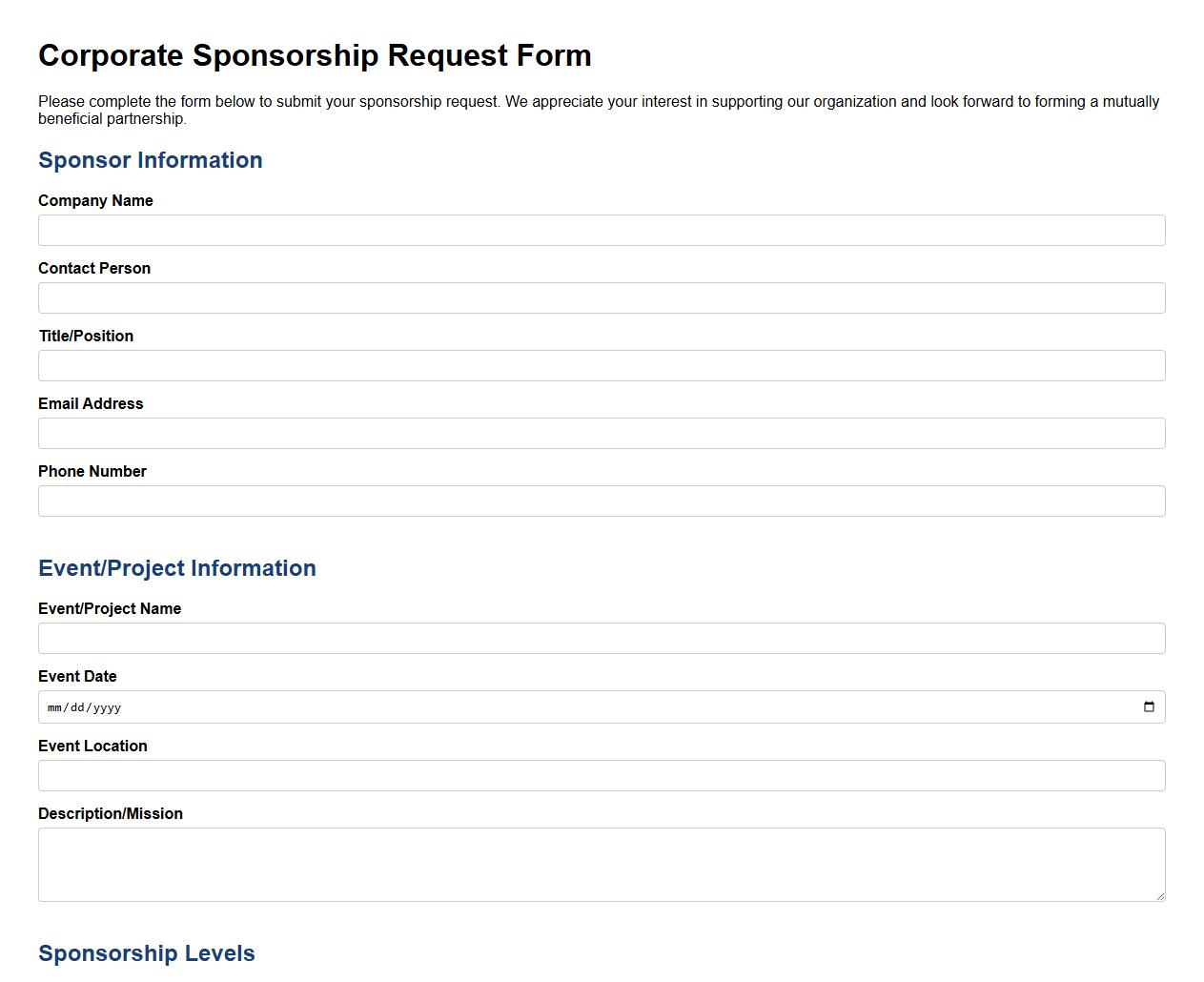1204x982 pixels.
Task: Click the Event Date mm/dd/yyyy field
Action: click(x=381, y=706)
